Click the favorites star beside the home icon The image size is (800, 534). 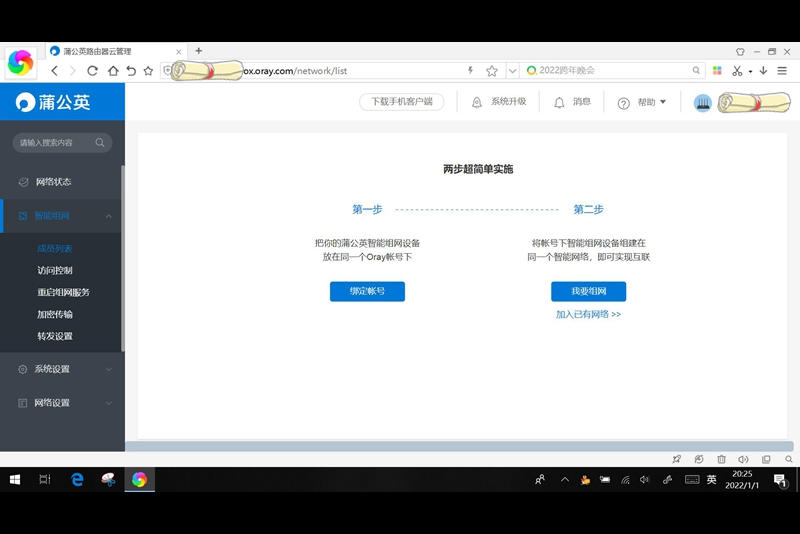click(148, 71)
